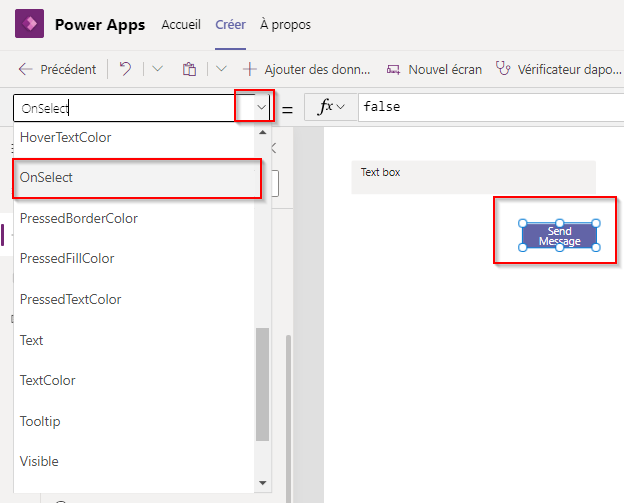The height and width of the screenshot is (503, 624).
Task: Expand the paste options chevron
Action: pos(221,69)
